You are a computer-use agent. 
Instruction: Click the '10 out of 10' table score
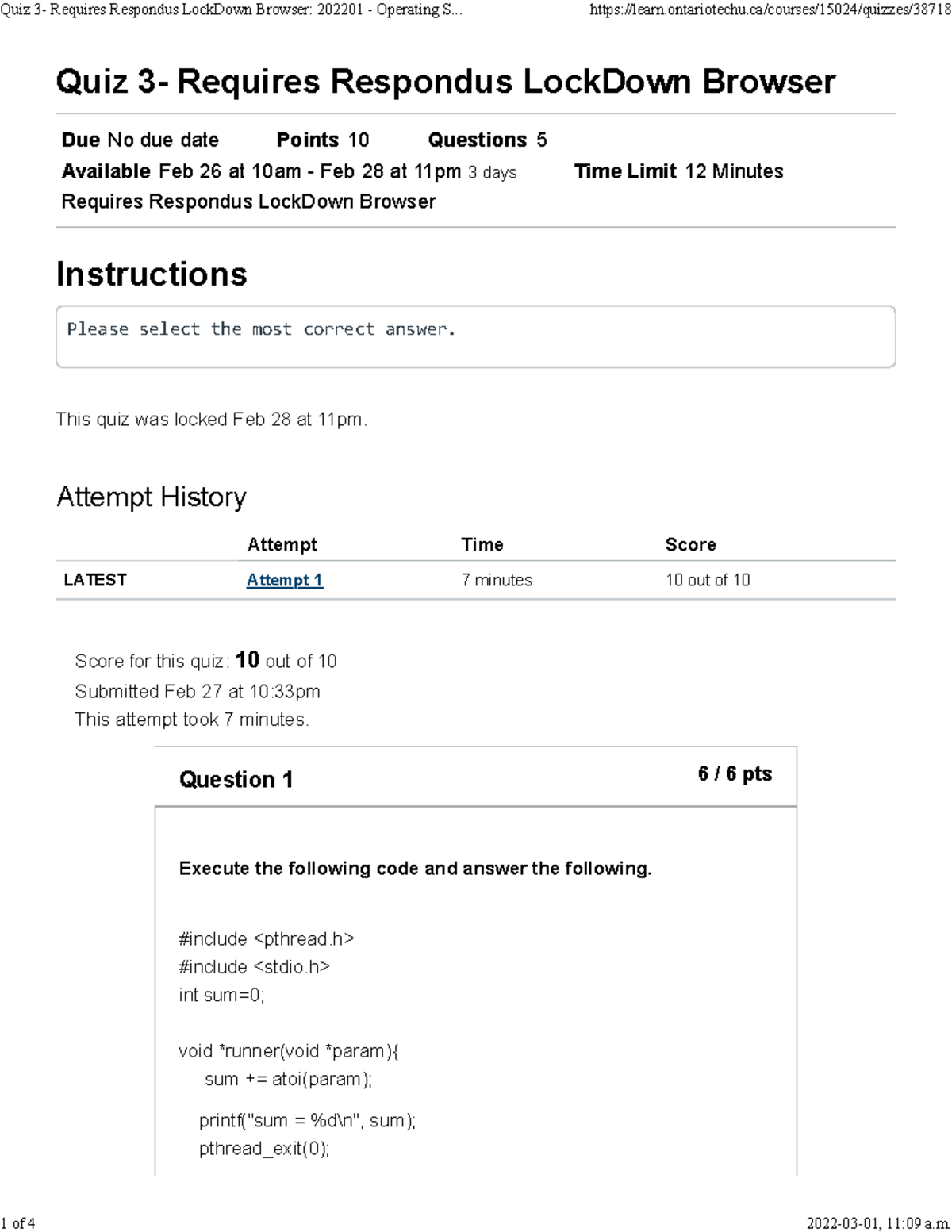708,580
